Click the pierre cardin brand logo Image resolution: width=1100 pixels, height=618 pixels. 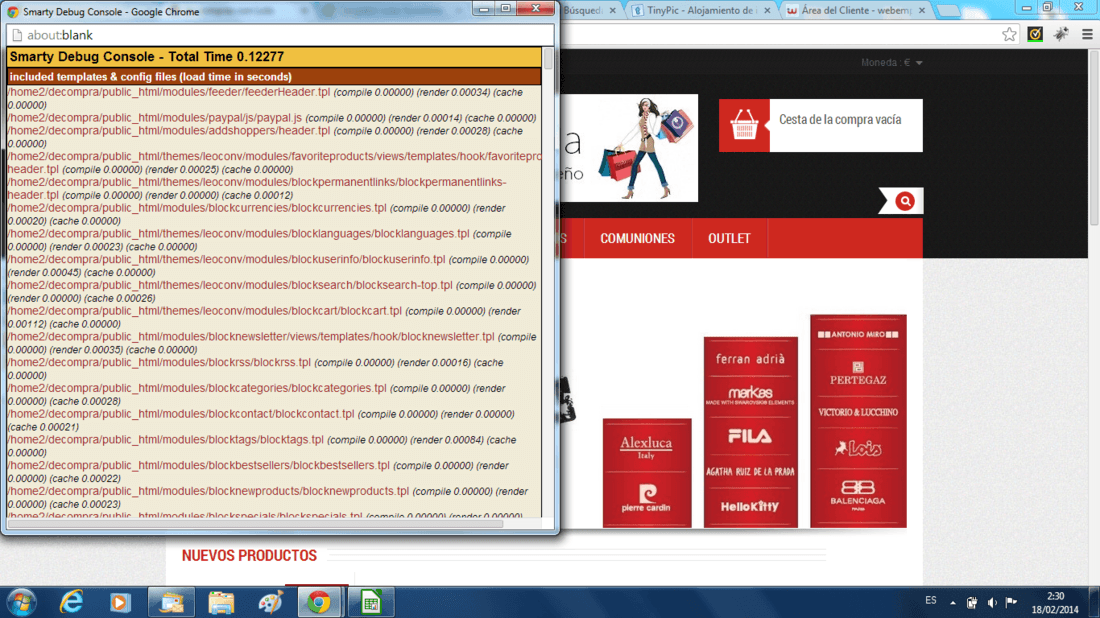coord(646,497)
